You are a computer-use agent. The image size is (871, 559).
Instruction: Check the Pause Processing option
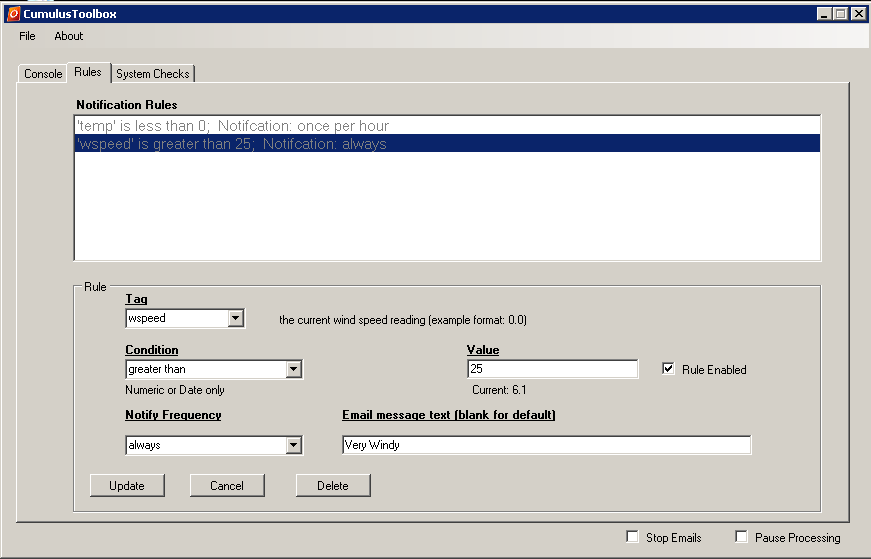[x=741, y=537]
